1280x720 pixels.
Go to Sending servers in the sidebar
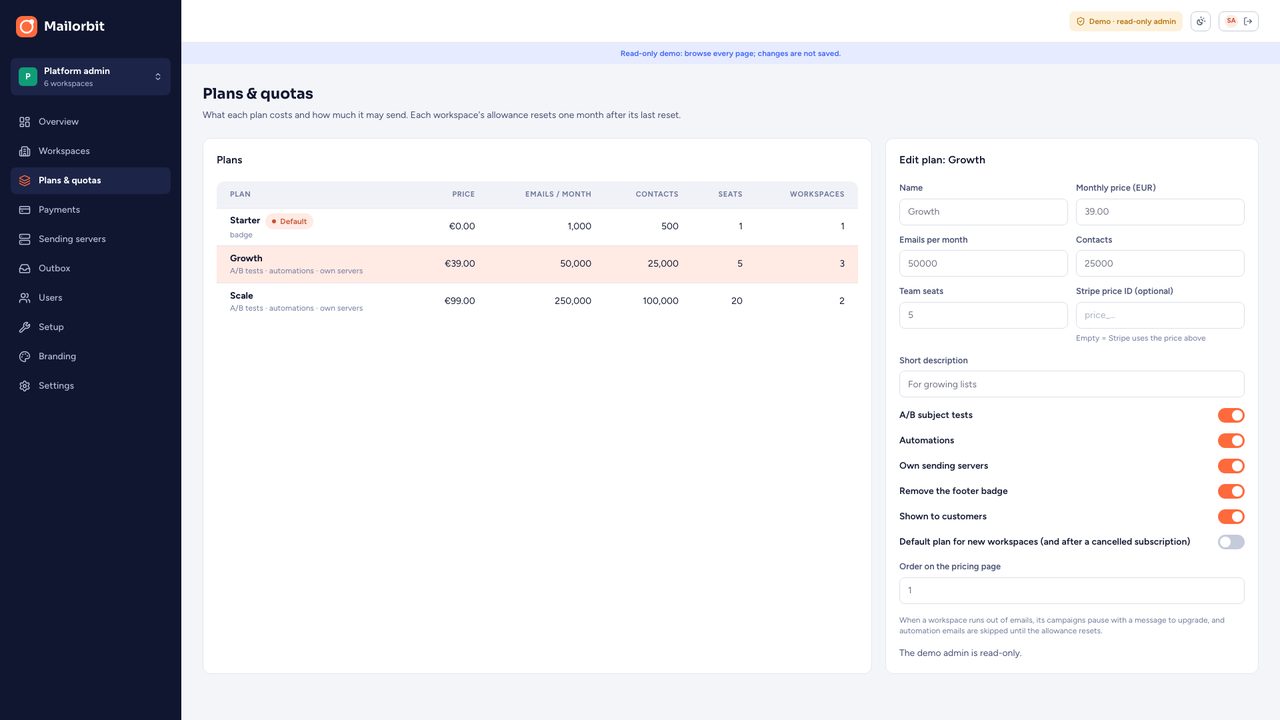(x=91, y=239)
